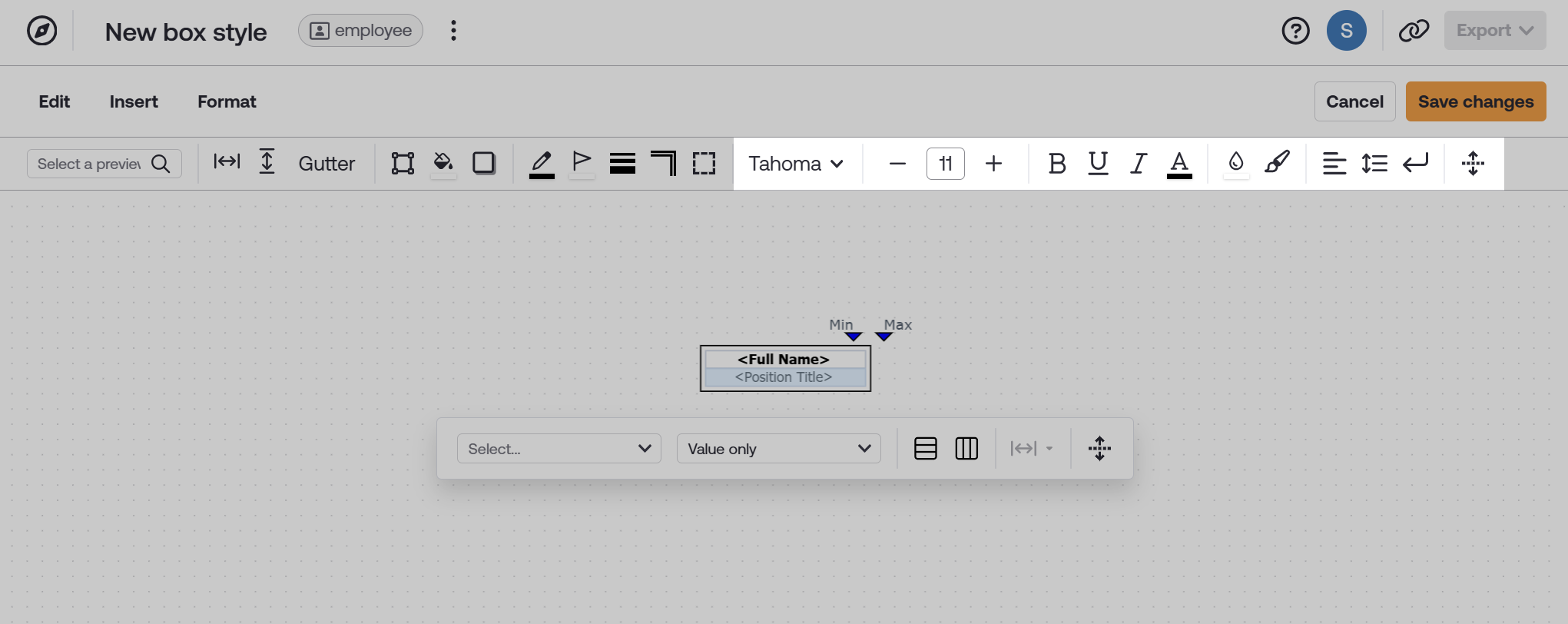This screenshot has width=1568, height=624.
Task: Open the Export dropdown
Action: coord(1495,31)
